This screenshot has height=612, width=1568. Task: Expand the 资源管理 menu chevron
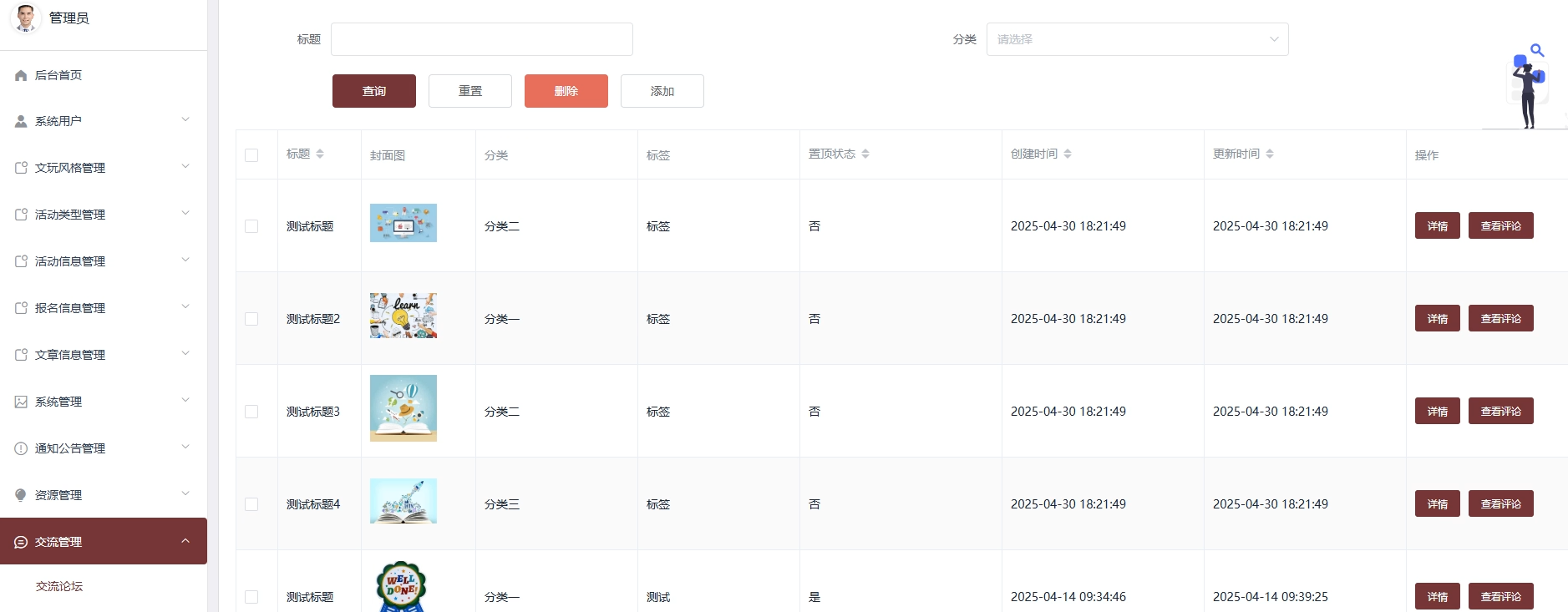click(x=185, y=493)
